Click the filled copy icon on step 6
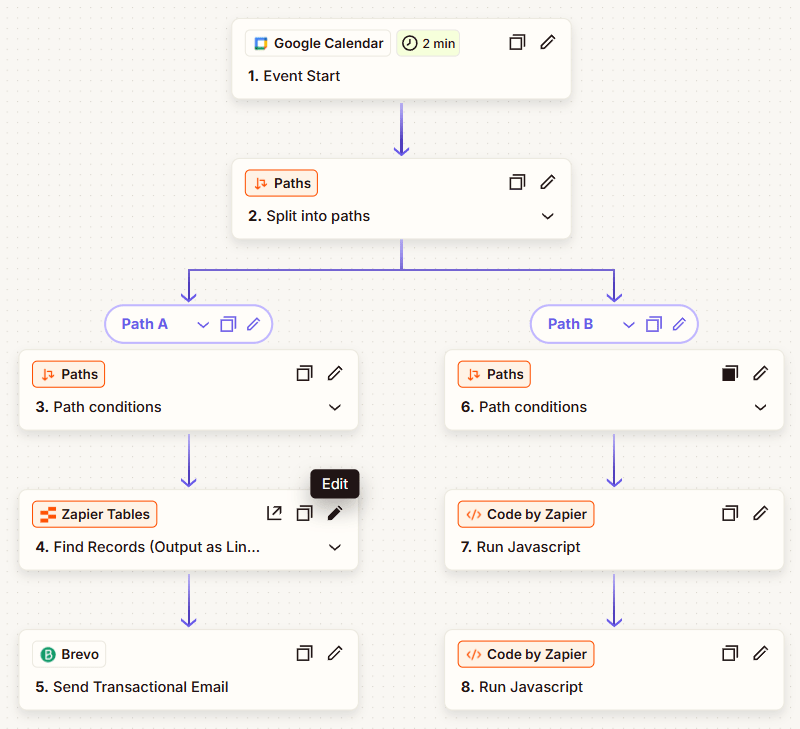This screenshot has height=729, width=800. coord(730,374)
